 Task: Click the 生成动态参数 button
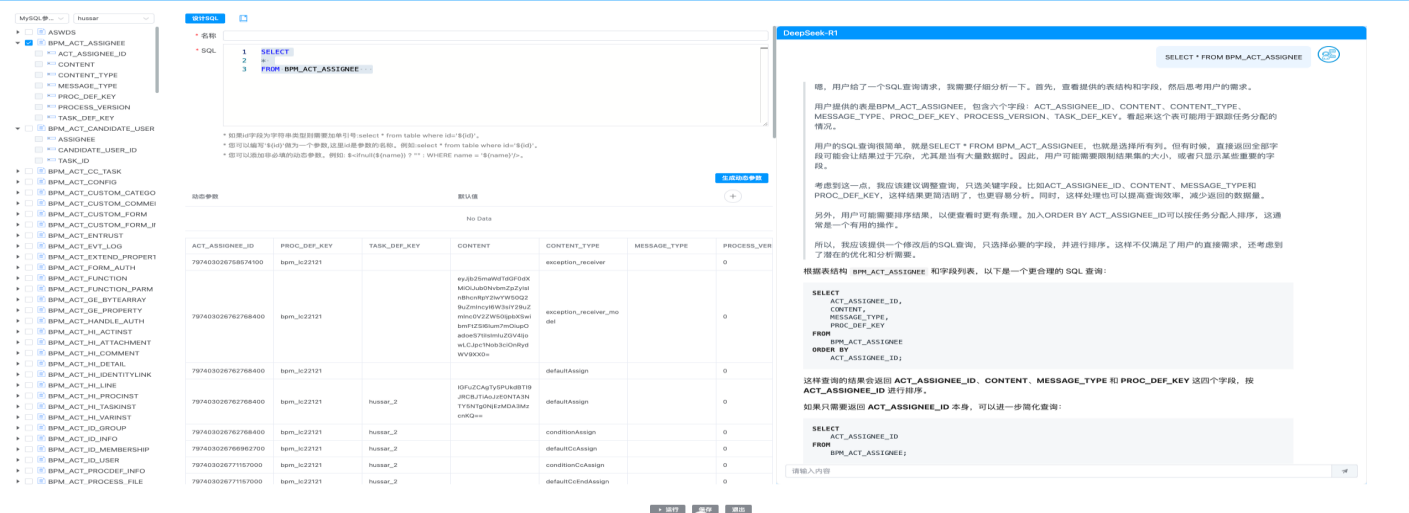pos(741,178)
